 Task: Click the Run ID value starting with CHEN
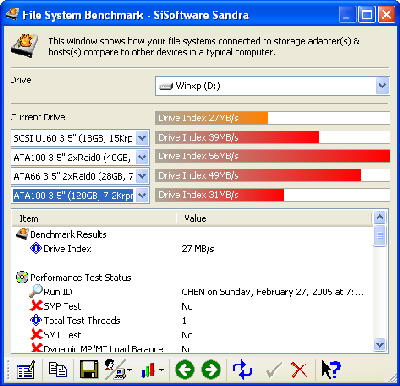click(x=272, y=292)
